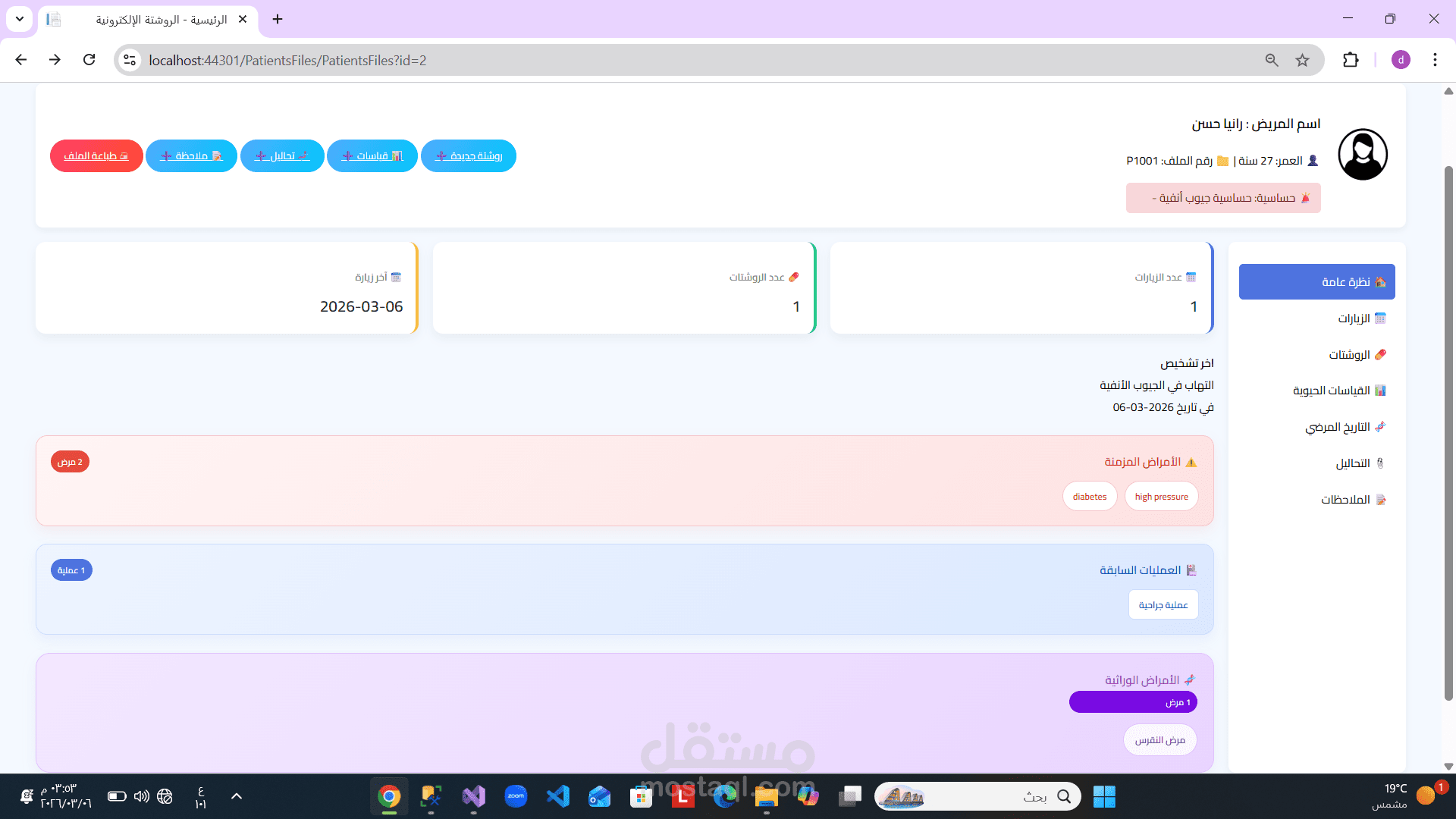The width and height of the screenshot is (1456, 819).
Task: Open Visual Studio from the taskbar
Action: point(473,796)
